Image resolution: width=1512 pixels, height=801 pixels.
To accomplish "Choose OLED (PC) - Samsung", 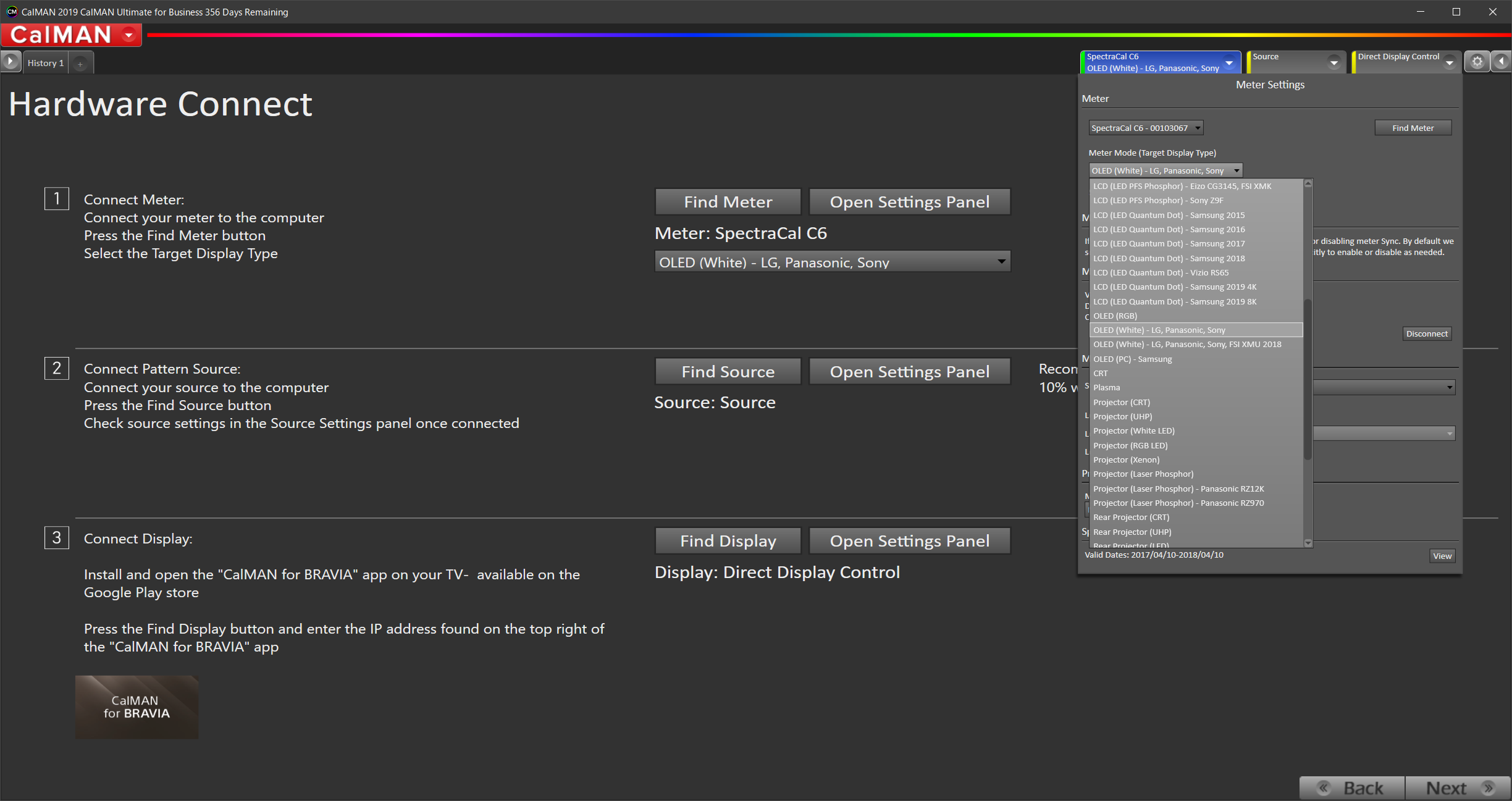I will pos(1196,359).
